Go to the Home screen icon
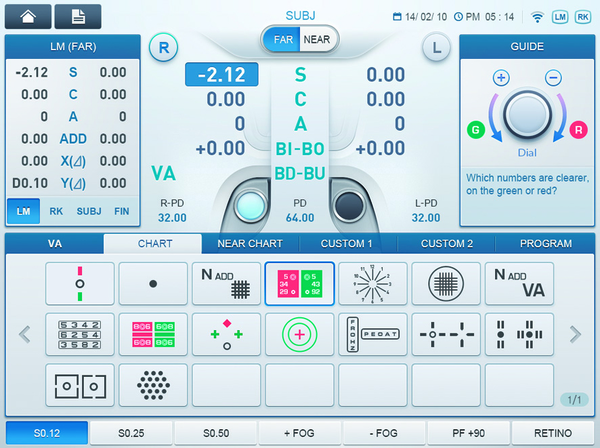This screenshot has height=448, width=600. coord(27,15)
